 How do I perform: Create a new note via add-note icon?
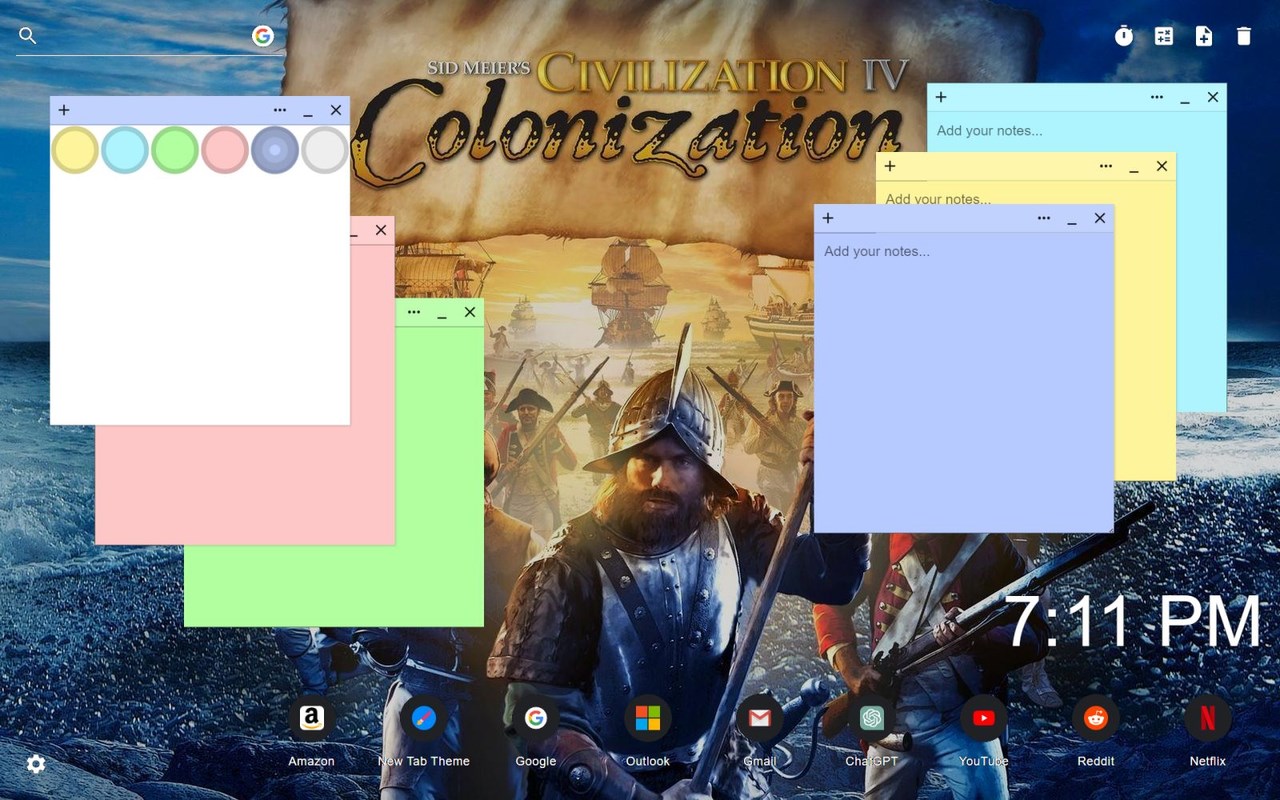(1204, 36)
